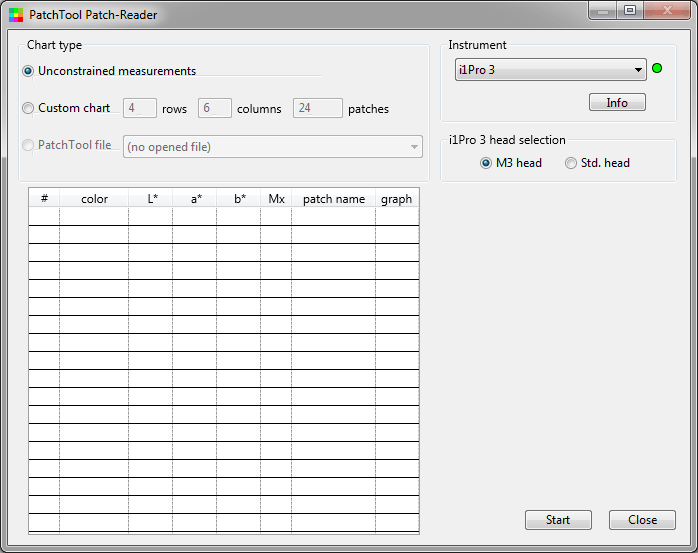Click the color column header

[94, 199]
